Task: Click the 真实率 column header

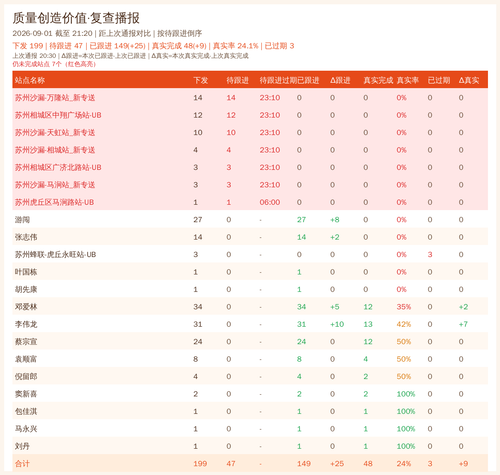Action: (408, 80)
